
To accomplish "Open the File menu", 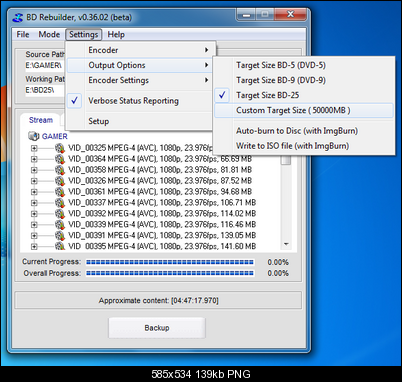I will pos(23,34).
